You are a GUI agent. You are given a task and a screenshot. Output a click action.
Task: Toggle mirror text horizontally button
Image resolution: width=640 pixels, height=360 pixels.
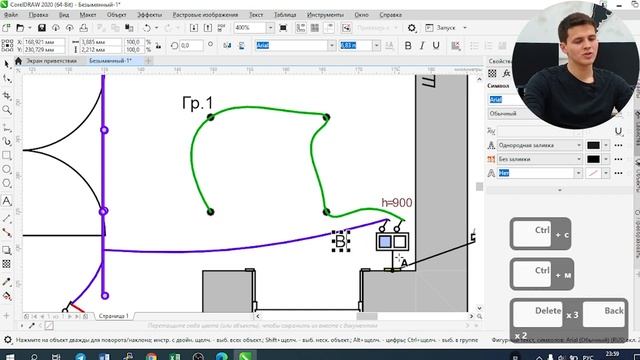[227, 46]
